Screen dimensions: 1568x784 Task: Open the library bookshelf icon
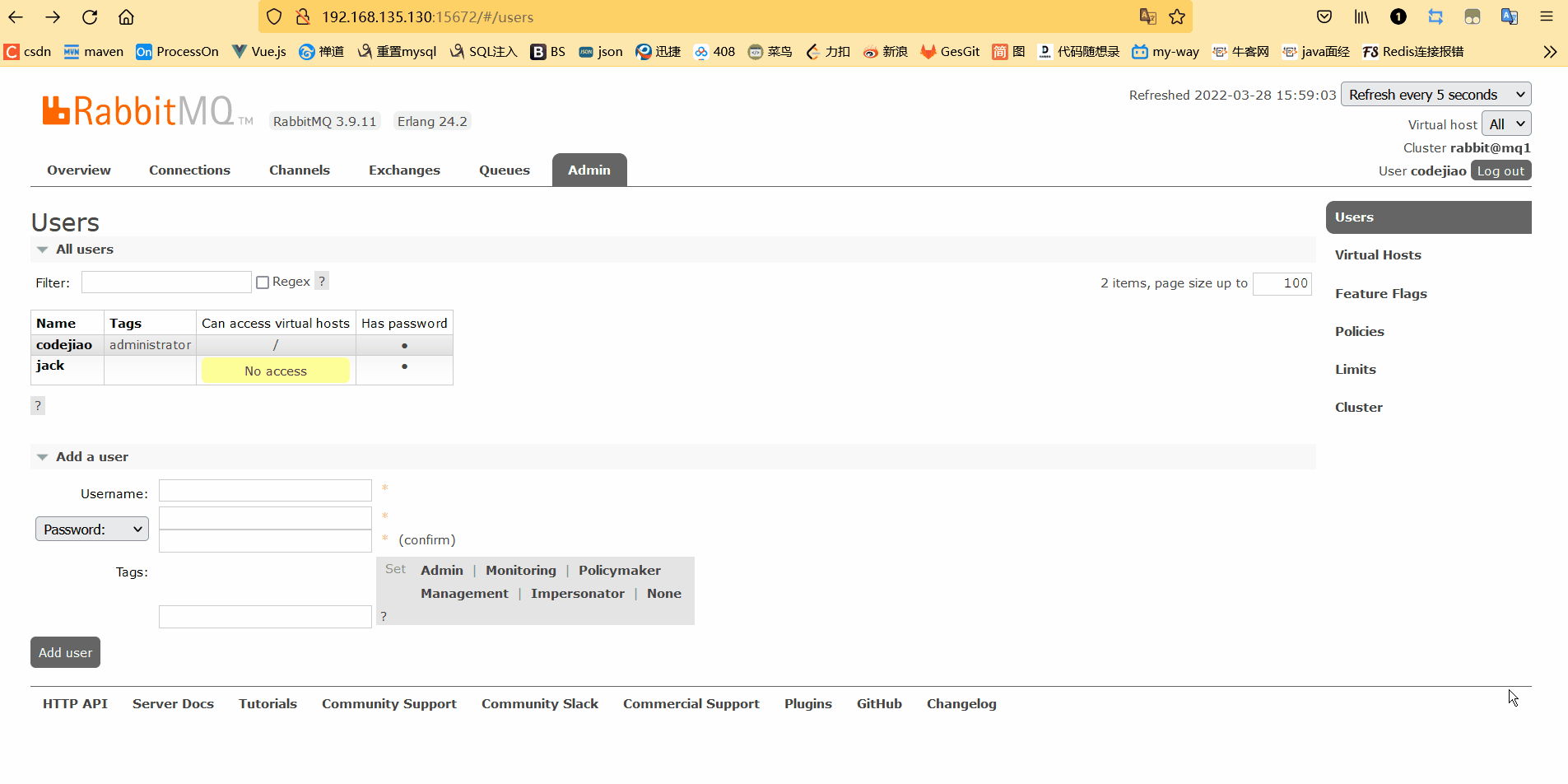pos(1361,16)
